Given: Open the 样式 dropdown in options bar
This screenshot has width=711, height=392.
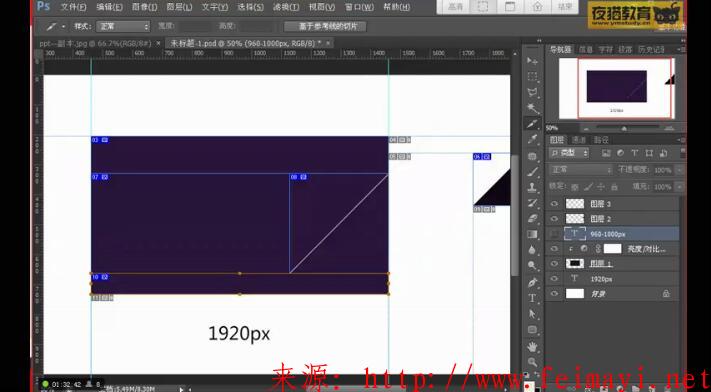Looking at the screenshot, I should (123, 26).
